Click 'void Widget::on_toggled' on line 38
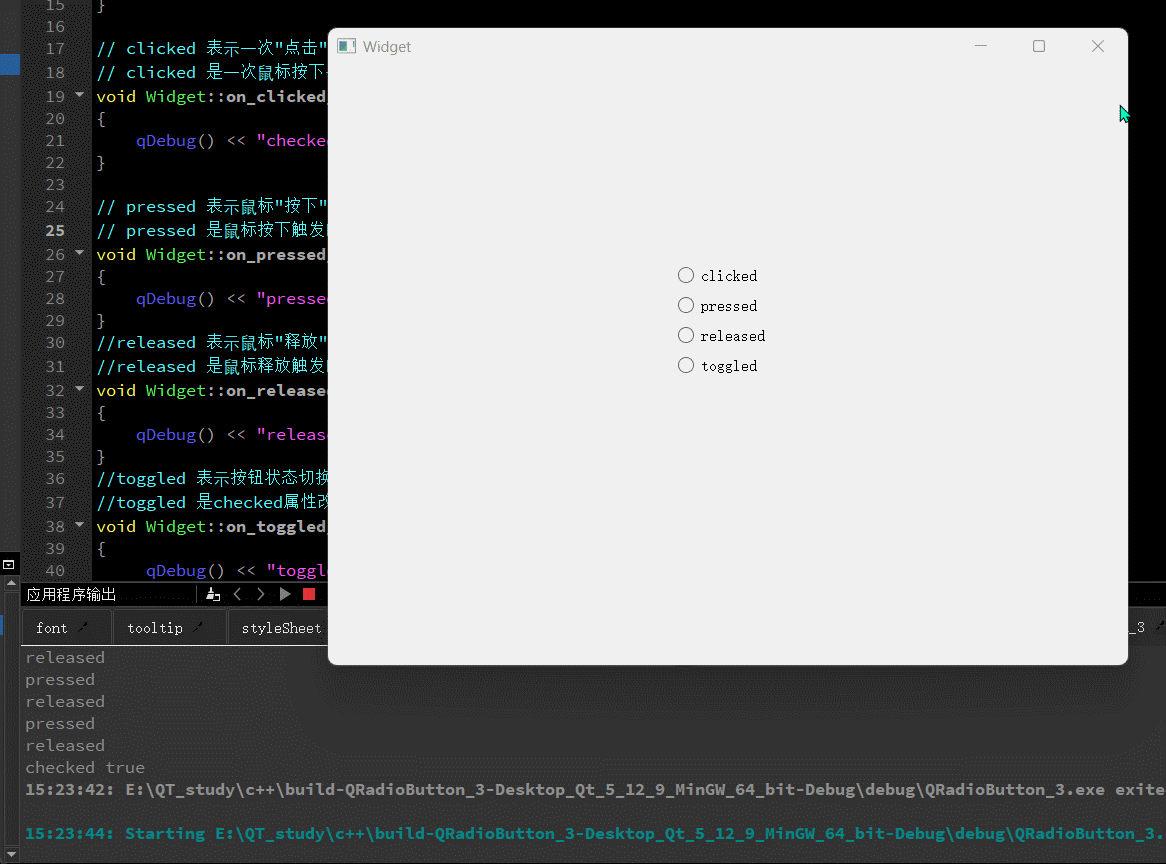This screenshot has width=1166, height=864. point(212,526)
